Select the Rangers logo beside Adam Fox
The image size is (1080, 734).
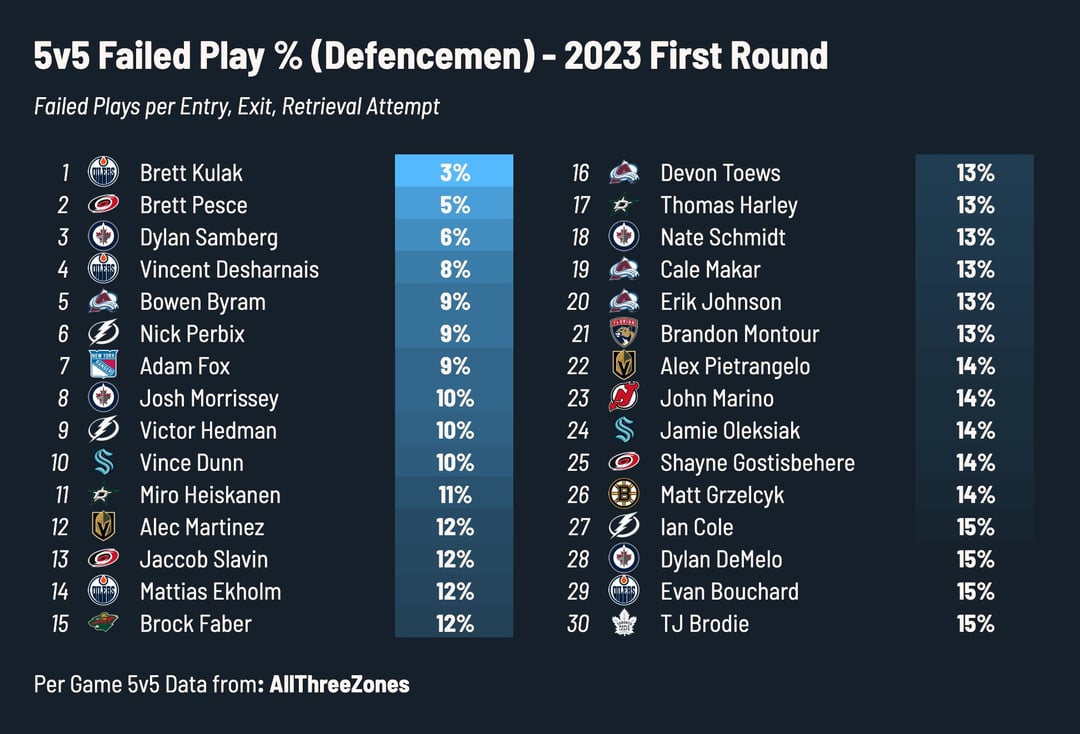point(103,366)
